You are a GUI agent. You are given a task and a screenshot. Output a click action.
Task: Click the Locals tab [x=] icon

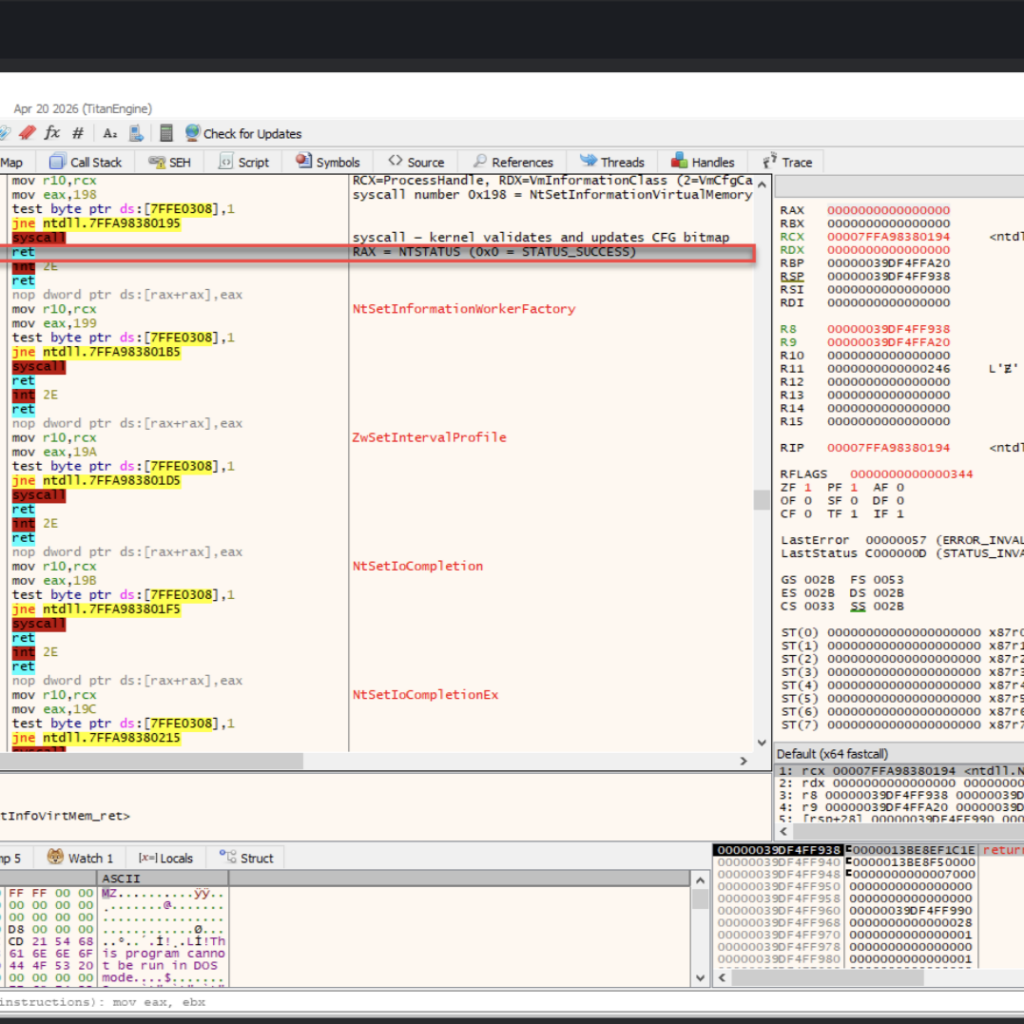[147, 858]
